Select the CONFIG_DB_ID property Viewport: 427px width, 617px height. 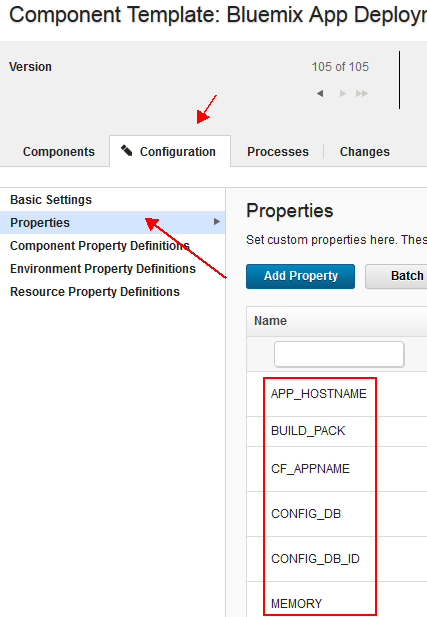click(315, 559)
